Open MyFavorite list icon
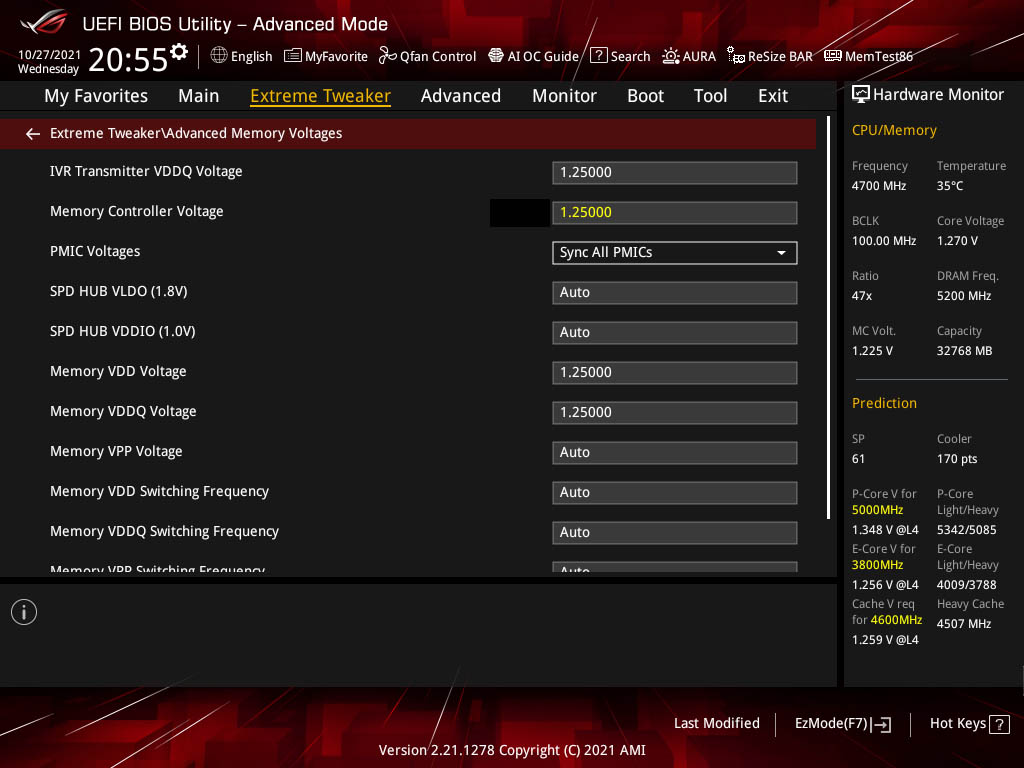 [293, 56]
